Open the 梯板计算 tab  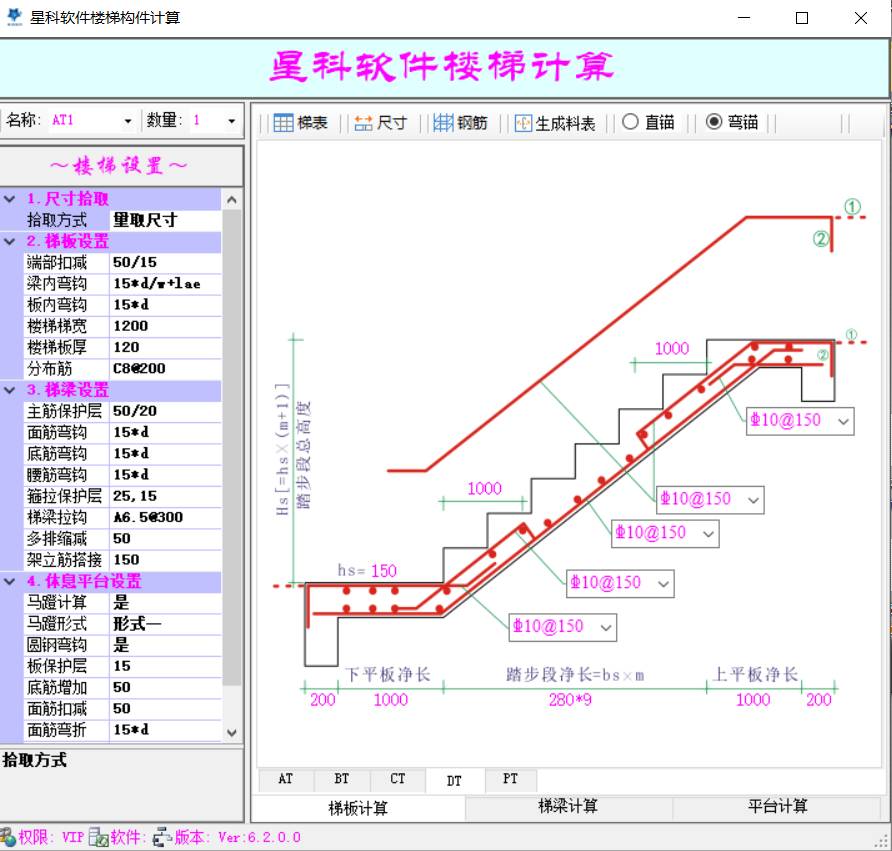[x=358, y=808]
